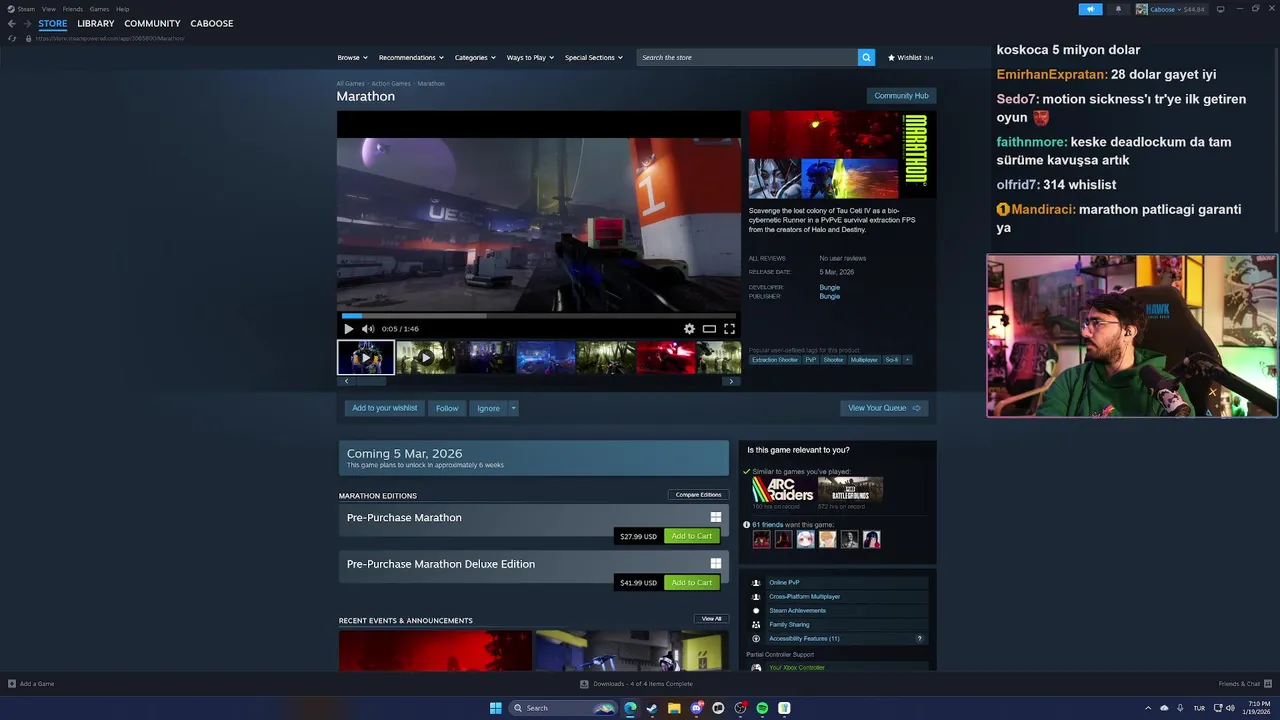Open the Caboose account menu

click(x=1170, y=9)
